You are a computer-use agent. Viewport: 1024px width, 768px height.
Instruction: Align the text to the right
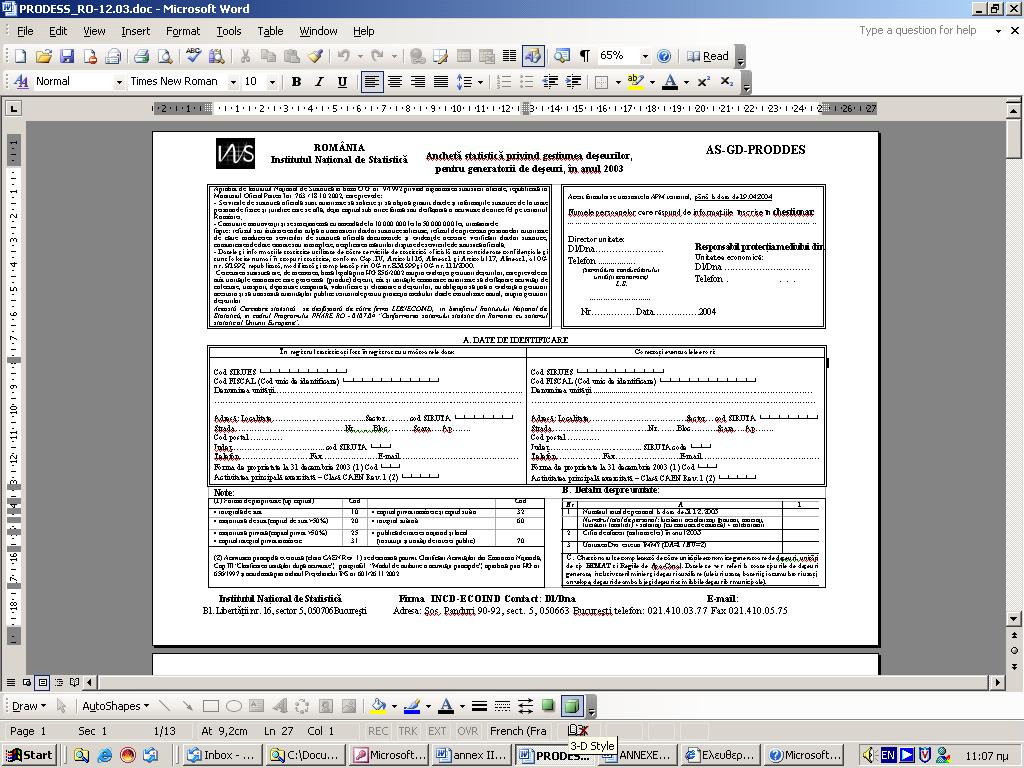pos(418,82)
